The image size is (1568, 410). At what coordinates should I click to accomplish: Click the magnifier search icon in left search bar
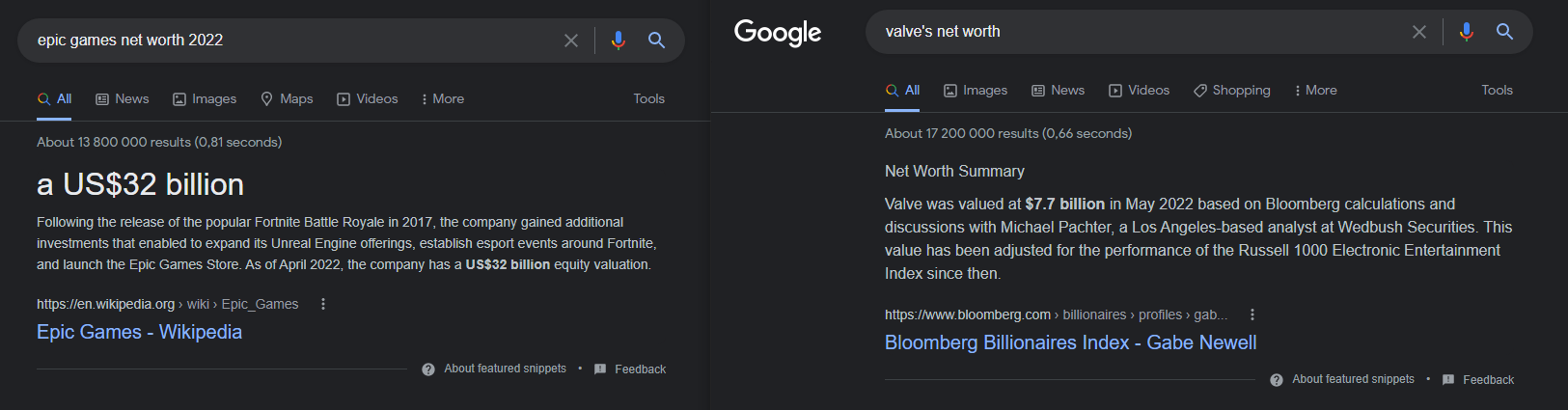click(x=656, y=41)
